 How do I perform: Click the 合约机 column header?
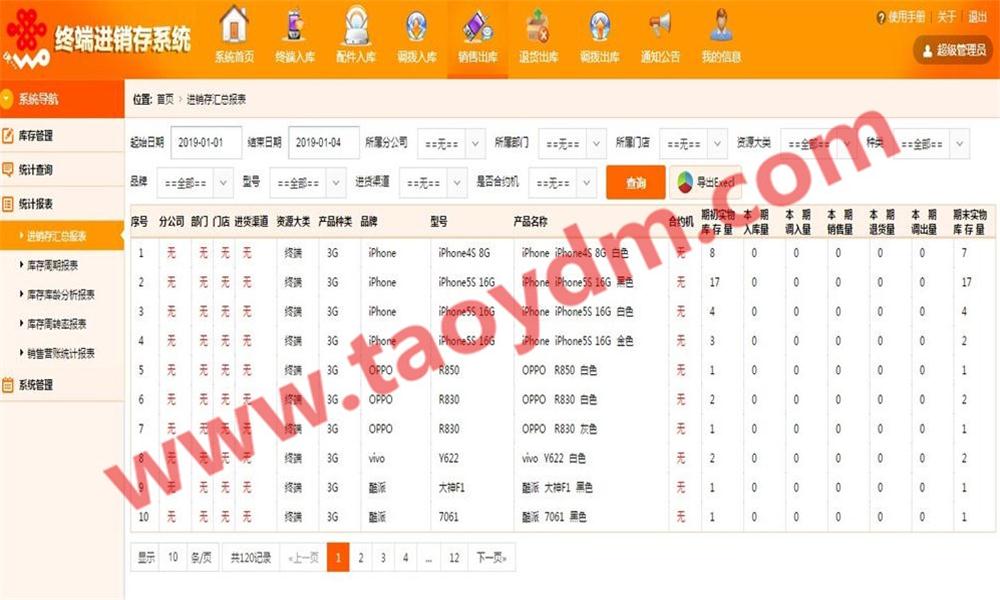(x=680, y=222)
